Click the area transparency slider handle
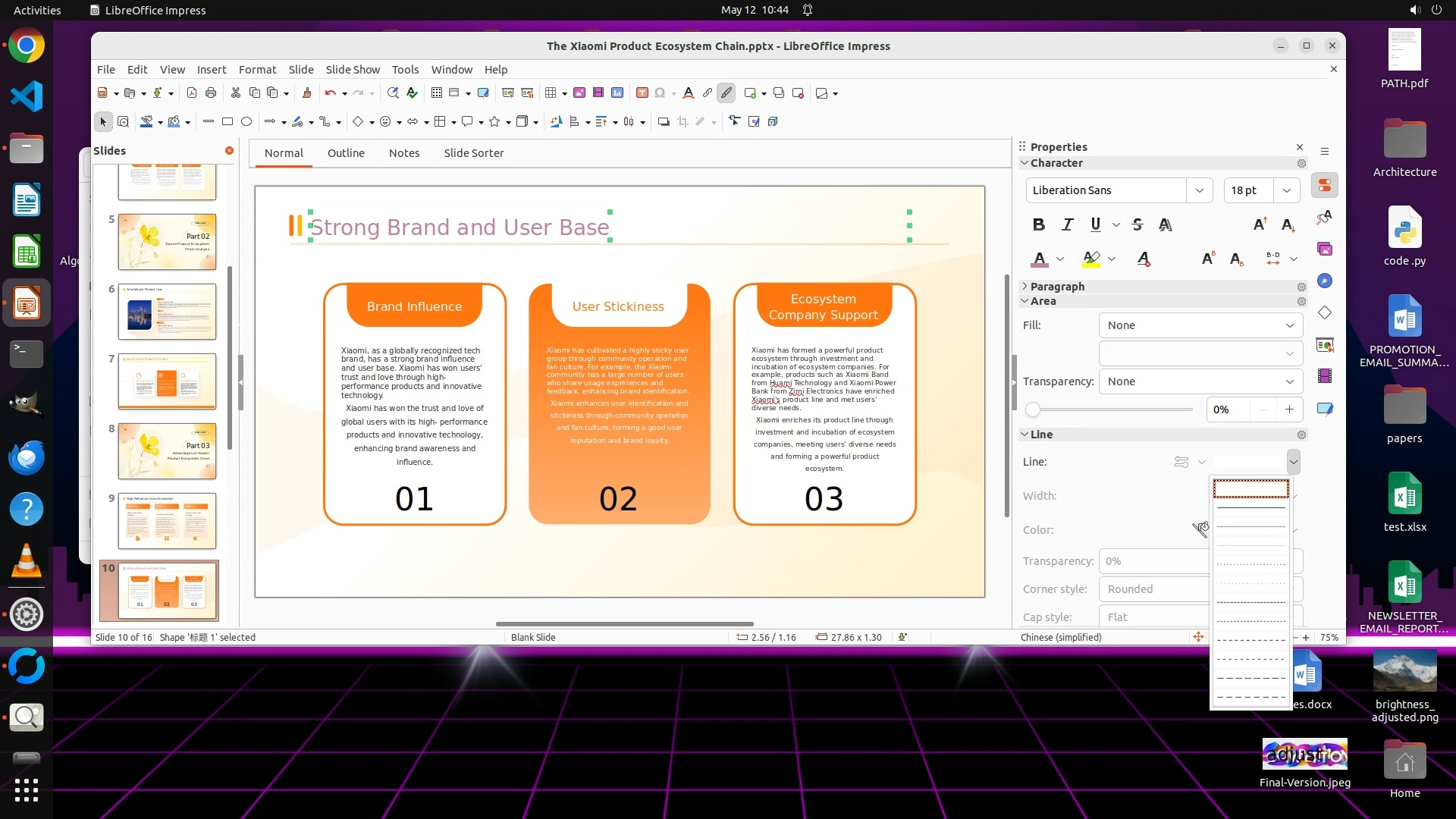This screenshot has width=1456, height=819. pos(1032,410)
